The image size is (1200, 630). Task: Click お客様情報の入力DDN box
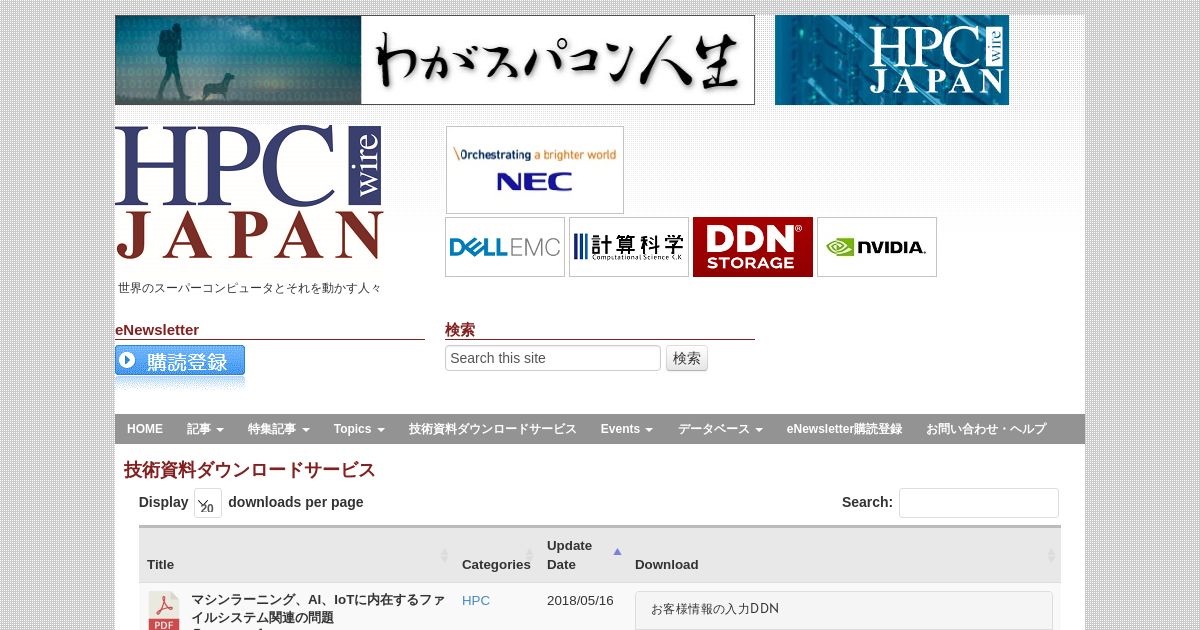point(844,610)
